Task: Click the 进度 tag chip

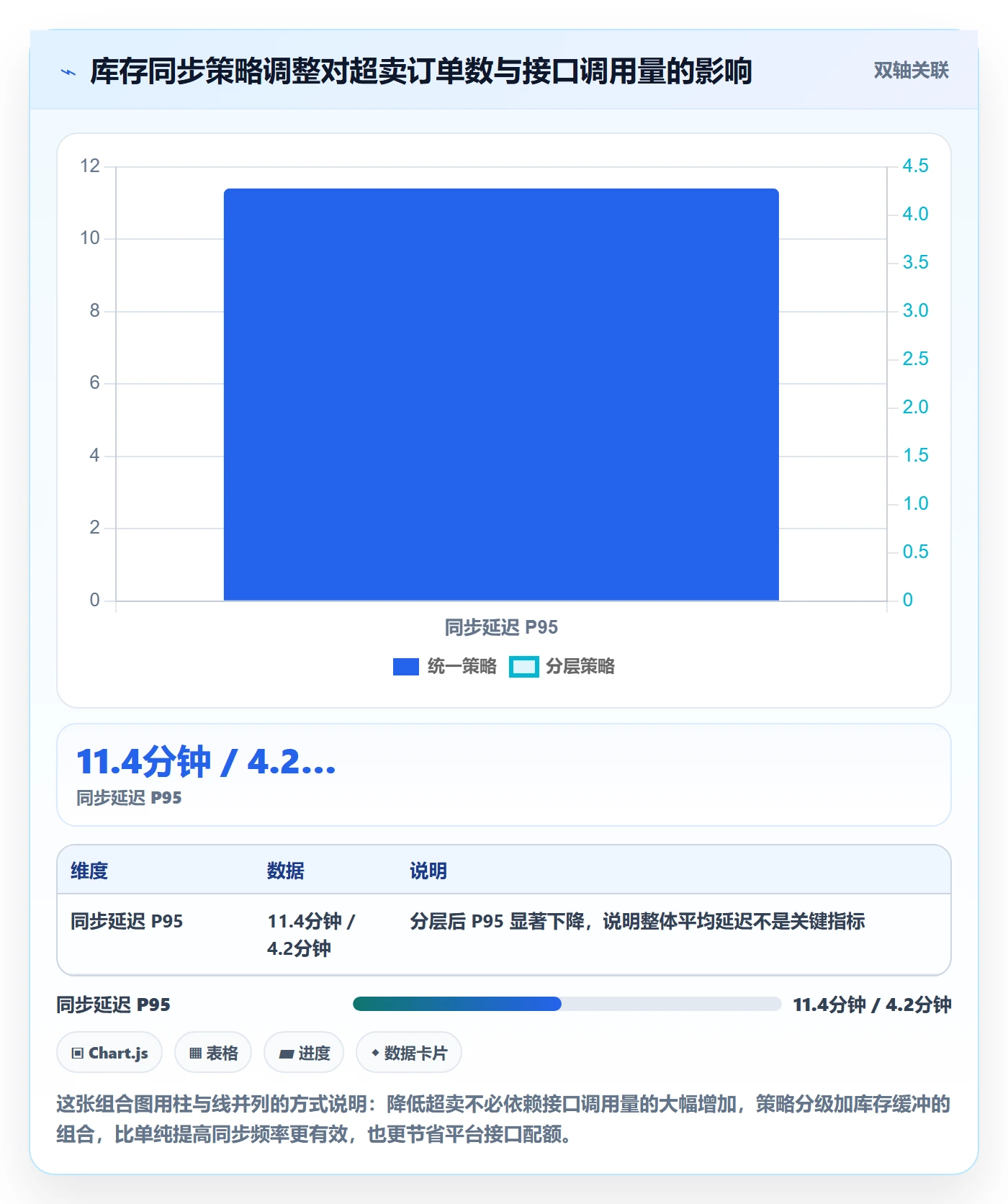Action: tap(304, 1053)
